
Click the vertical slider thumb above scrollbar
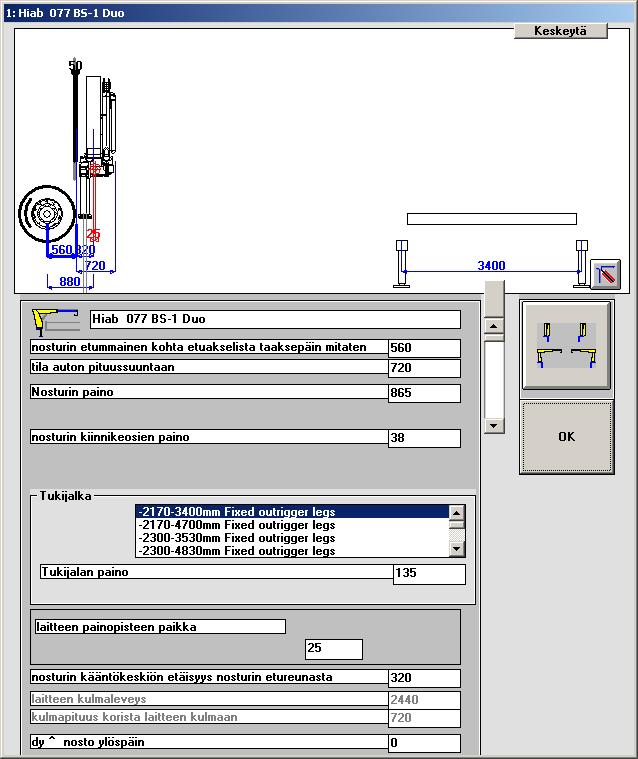pos(494,298)
